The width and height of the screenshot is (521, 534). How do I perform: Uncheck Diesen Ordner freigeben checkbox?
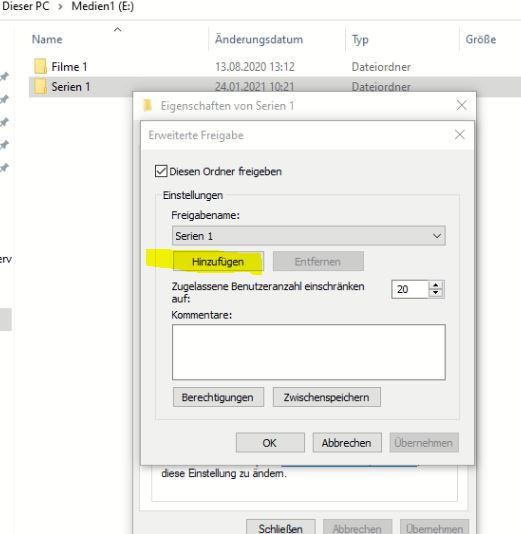161,171
